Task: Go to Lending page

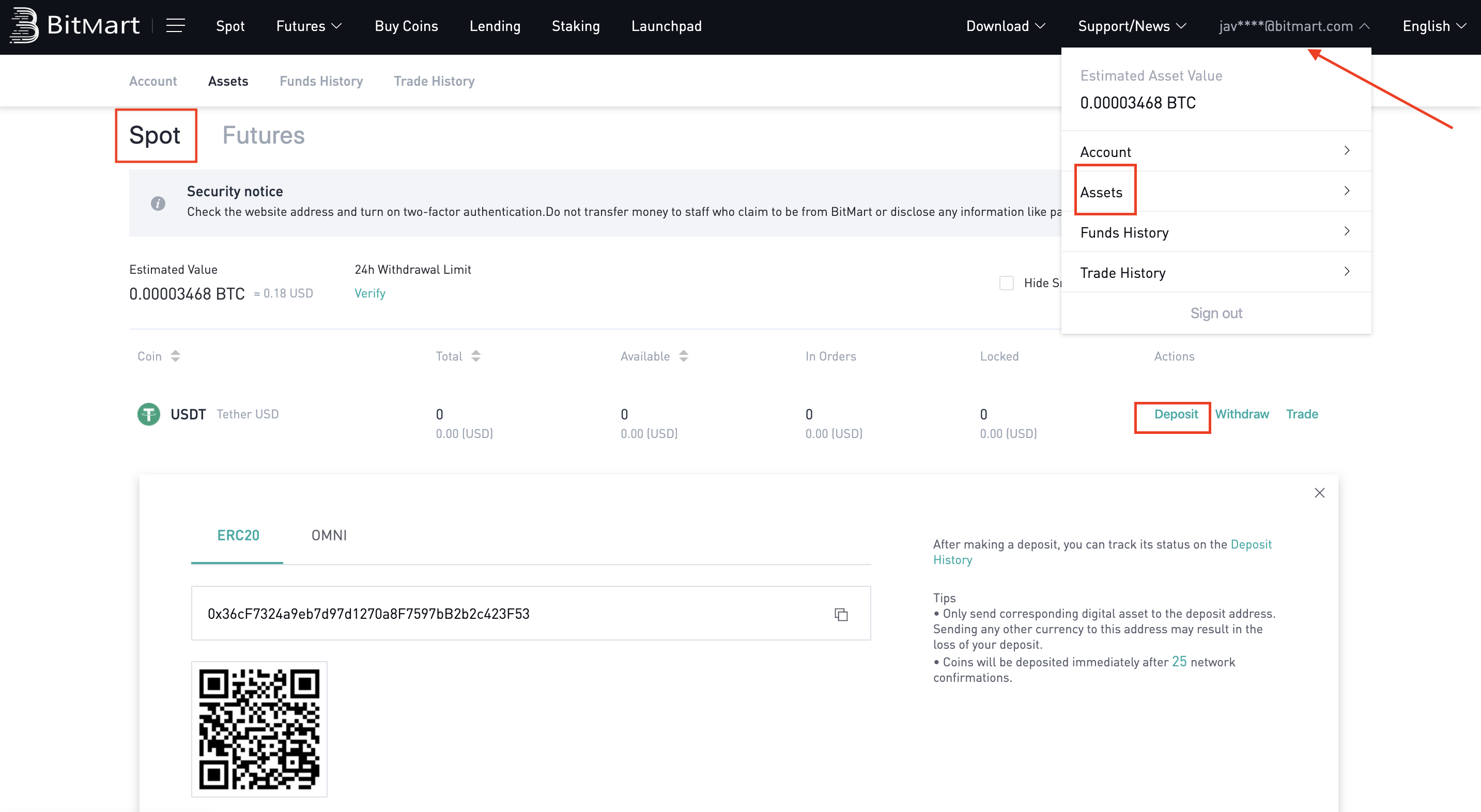Action: [495, 26]
